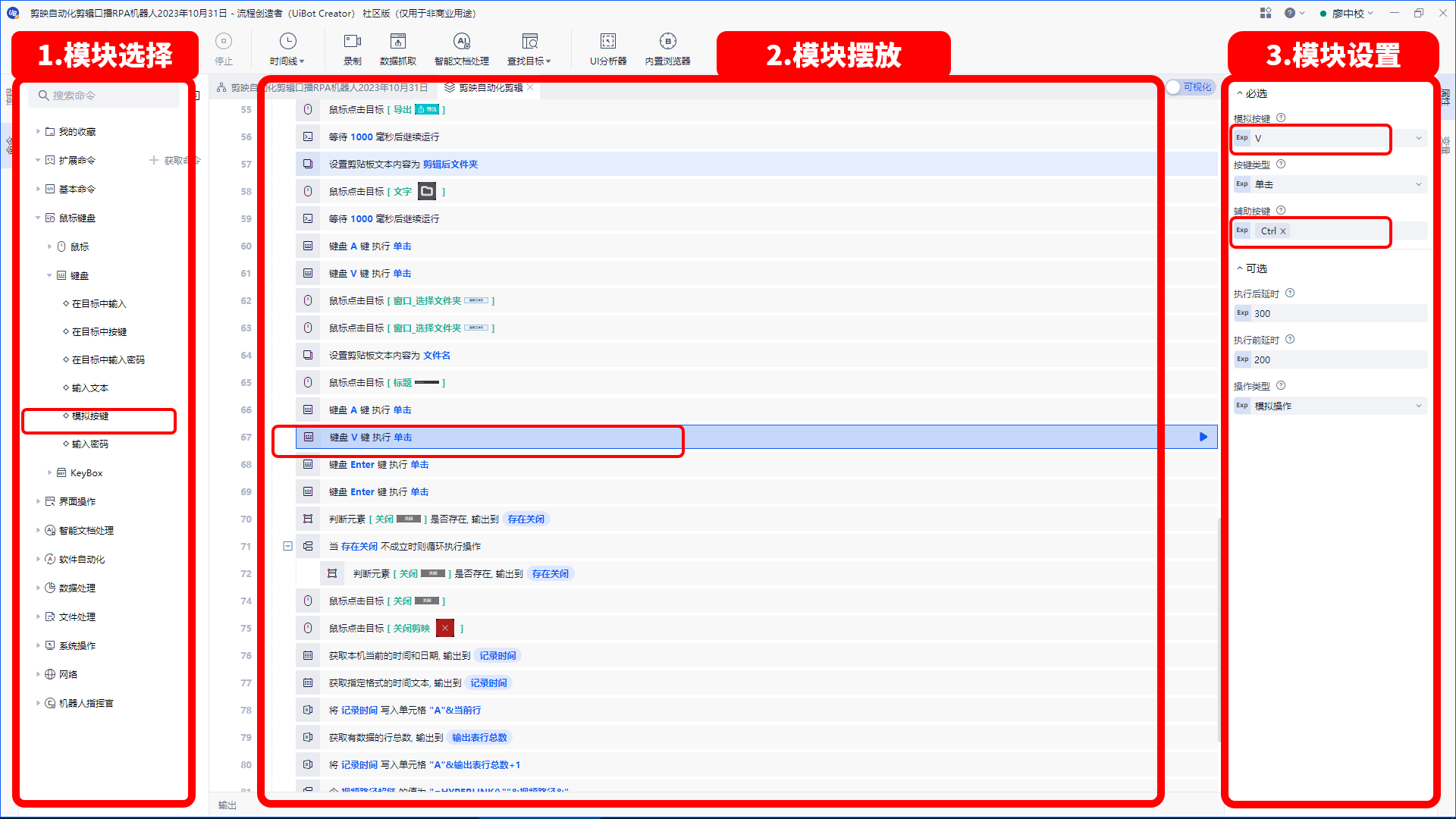Click the 停止 stop button icon
This screenshot has height=819, width=1456.
coord(224,41)
